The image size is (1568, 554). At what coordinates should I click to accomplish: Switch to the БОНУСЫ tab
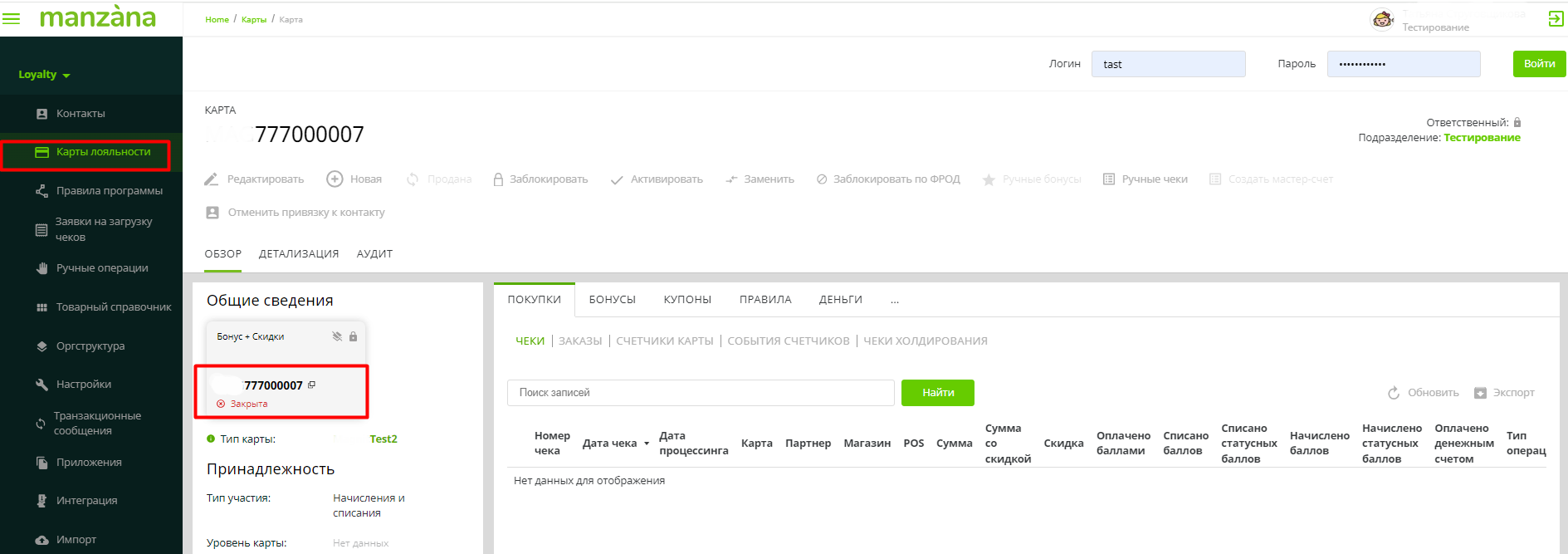pyautogui.click(x=612, y=300)
